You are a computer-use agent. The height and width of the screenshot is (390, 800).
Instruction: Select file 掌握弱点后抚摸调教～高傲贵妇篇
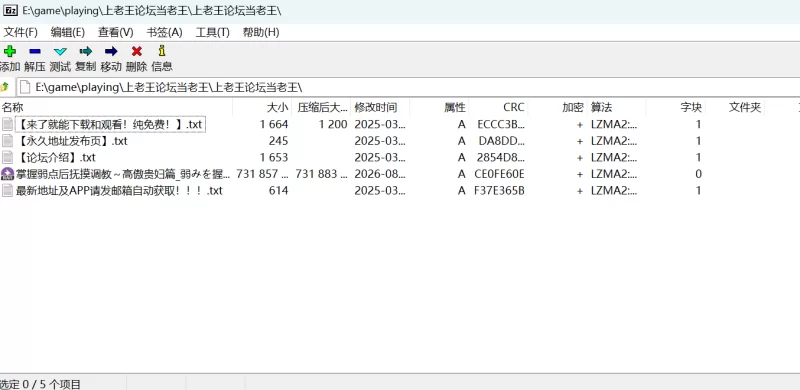[123, 174]
